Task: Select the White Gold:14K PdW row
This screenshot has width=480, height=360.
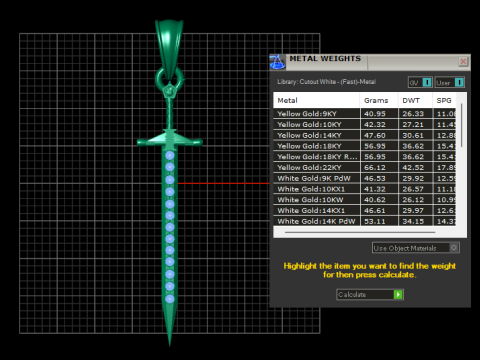Action: pyautogui.click(x=365, y=221)
